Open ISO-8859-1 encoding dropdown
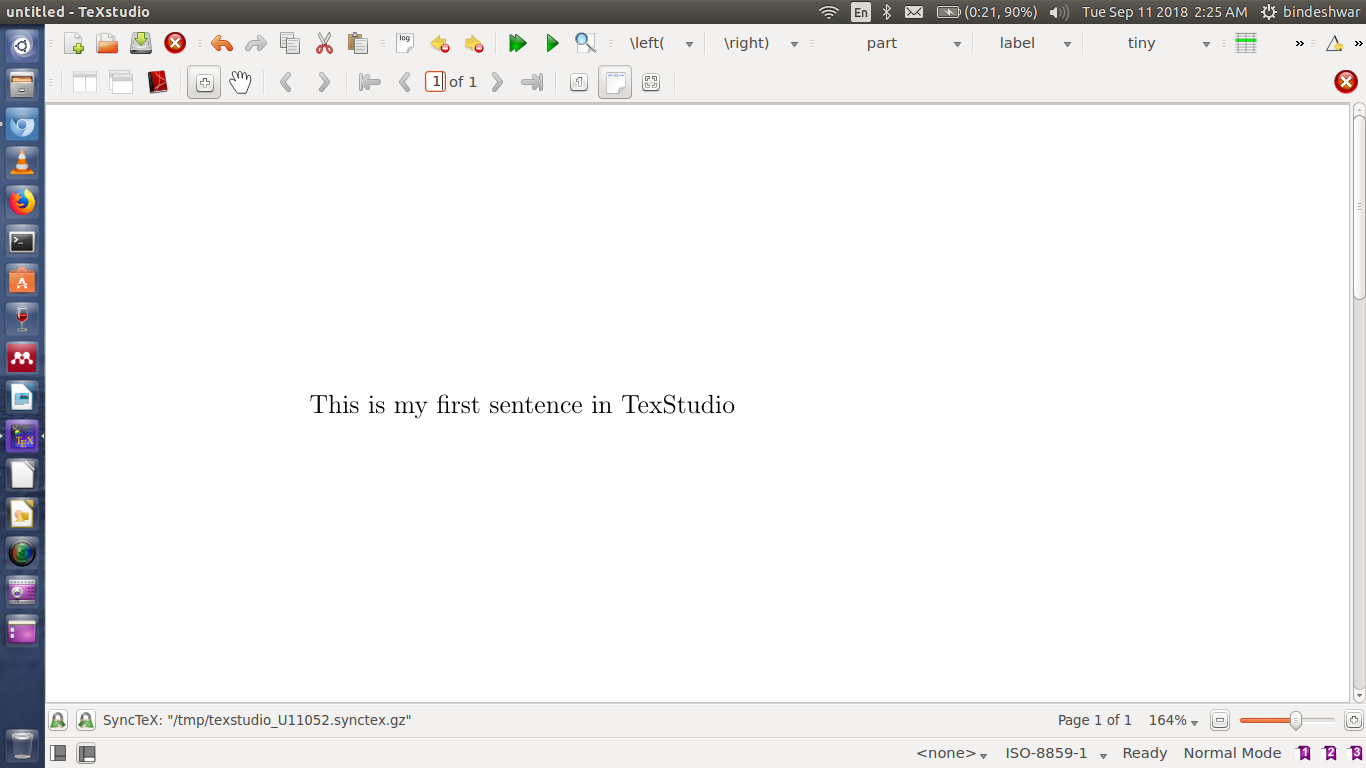The width and height of the screenshot is (1366, 768). 1056,753
